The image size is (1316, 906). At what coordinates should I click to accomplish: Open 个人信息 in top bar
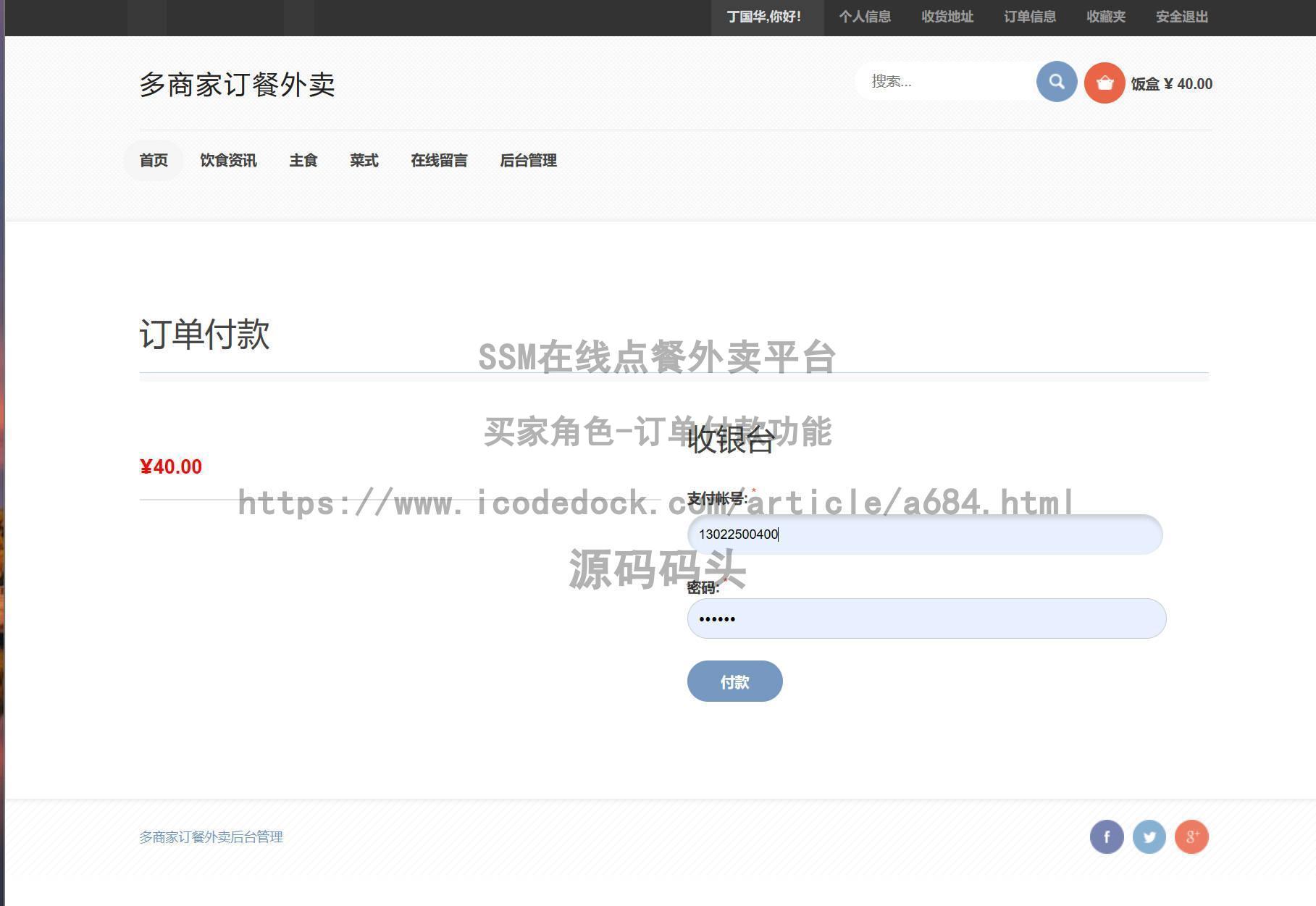click(865, 17)
